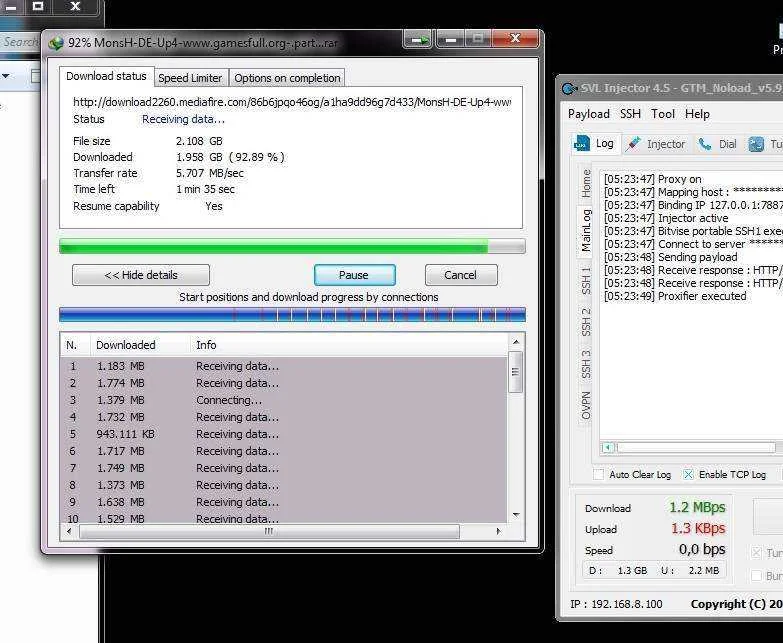Click the log panel horizontal scrollbar track
This screenshot has width=783, height=643.
click(697, 447)
